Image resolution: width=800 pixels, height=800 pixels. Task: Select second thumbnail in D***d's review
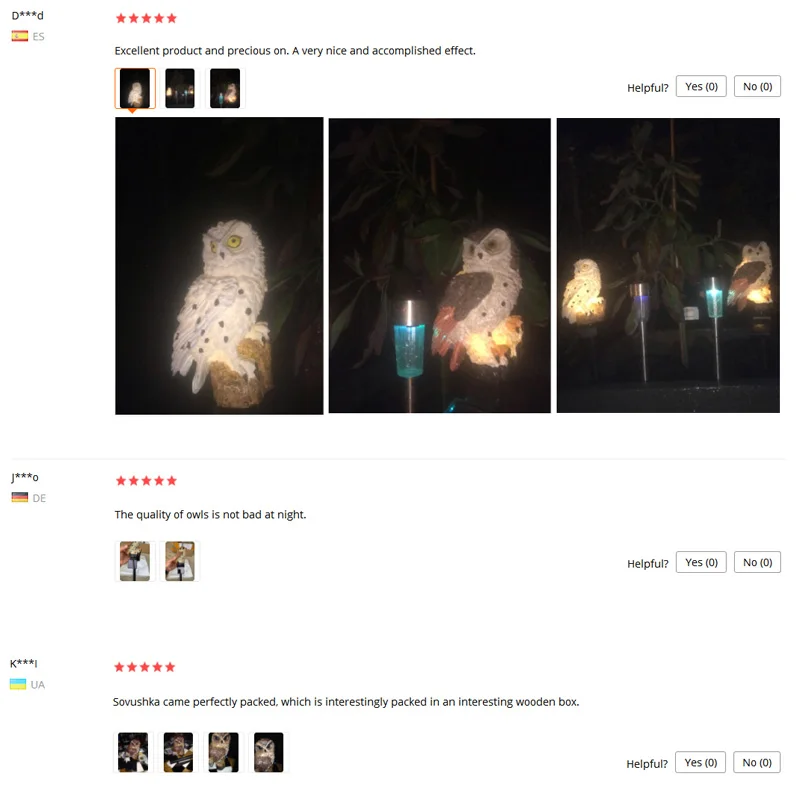180,88
